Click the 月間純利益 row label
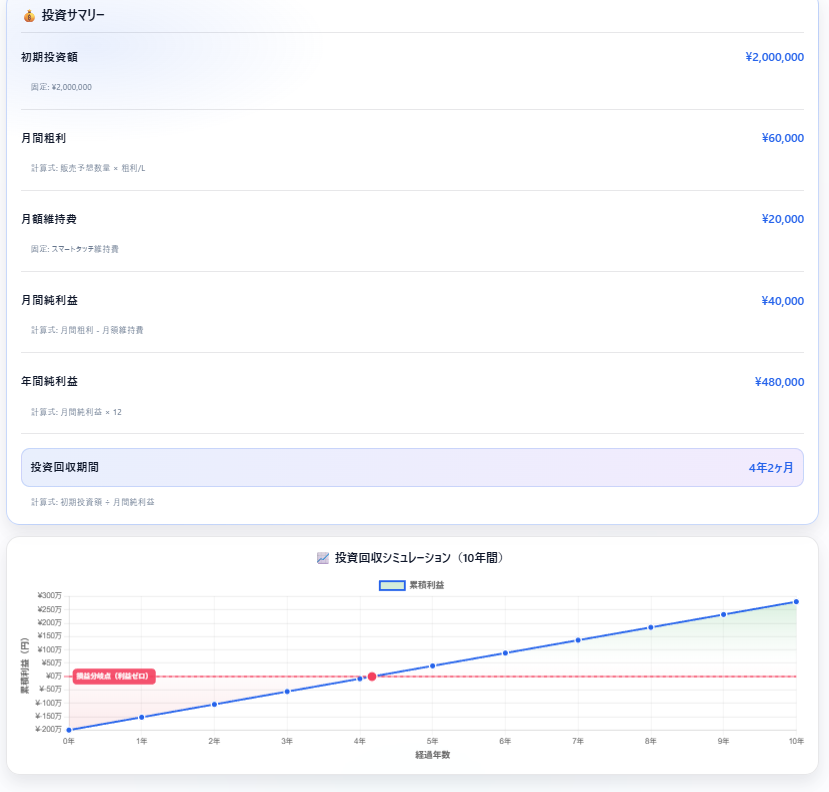The height and width of the screenshot is (792, 829). pyautogui.click(x=49, y=300)
